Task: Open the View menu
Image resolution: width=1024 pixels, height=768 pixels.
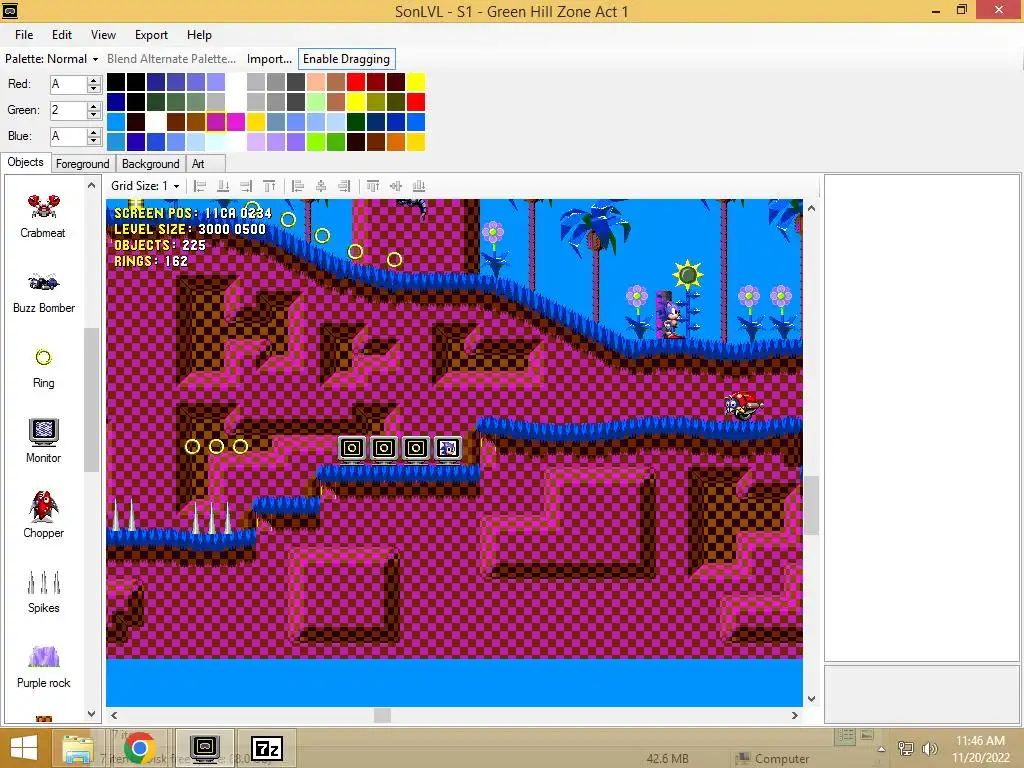Action: pyautogui.click(x=103, y=35)
